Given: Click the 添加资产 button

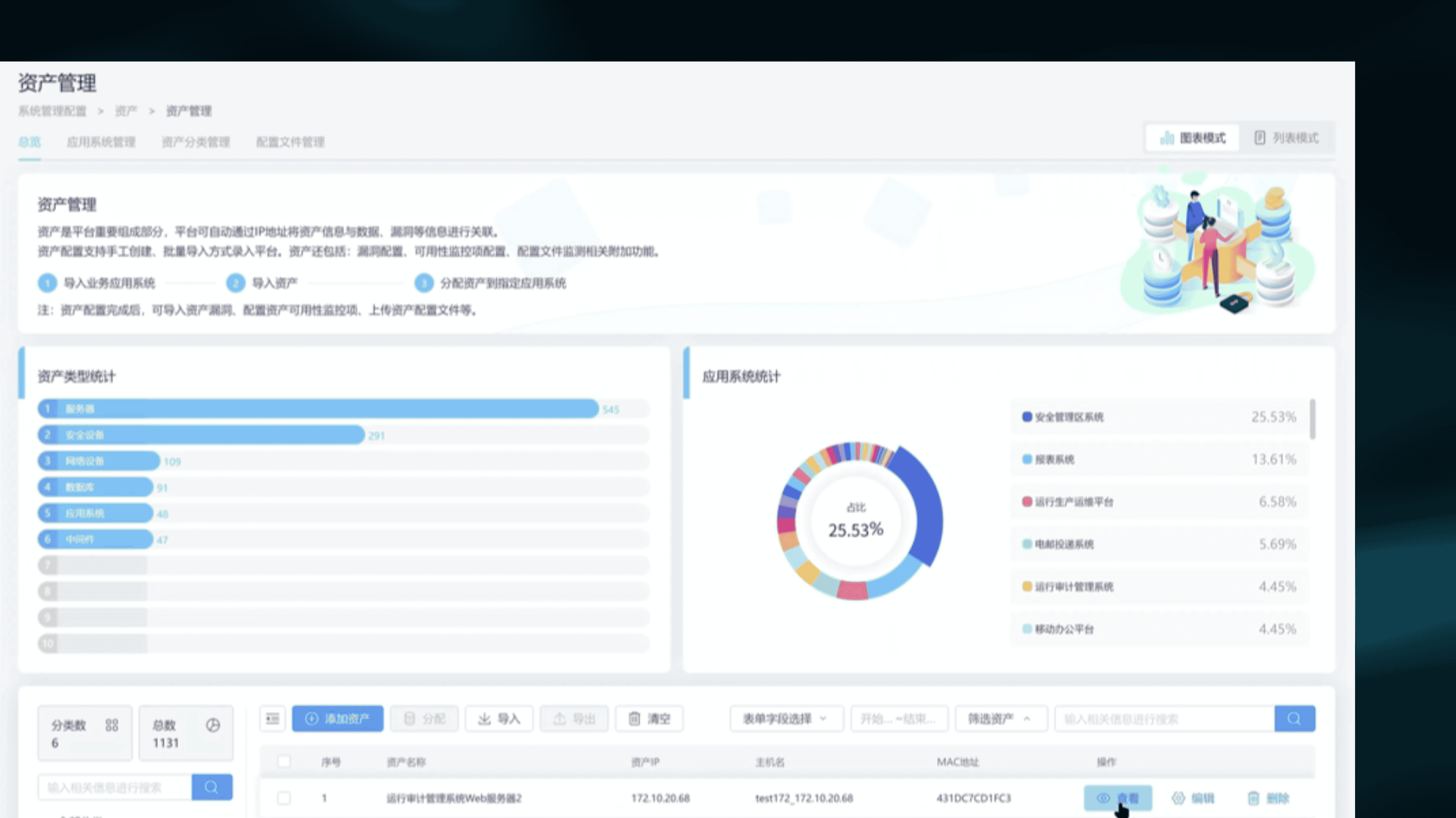Looking at the screenshot, I should (337, 719).
